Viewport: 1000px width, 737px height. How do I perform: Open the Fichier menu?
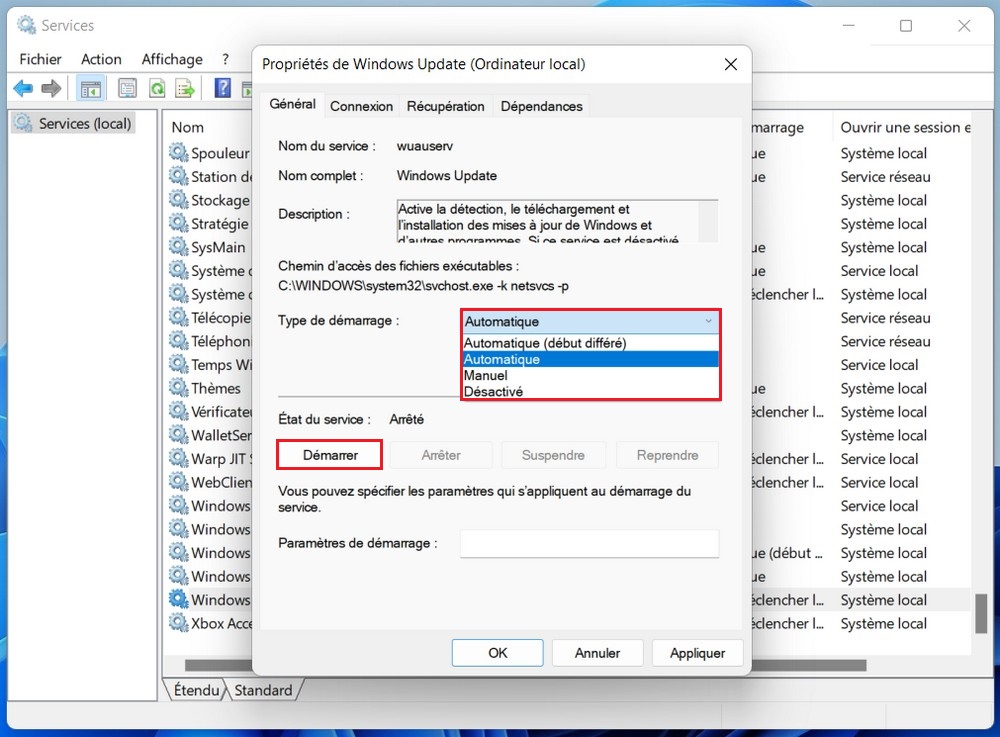[40, 59]
